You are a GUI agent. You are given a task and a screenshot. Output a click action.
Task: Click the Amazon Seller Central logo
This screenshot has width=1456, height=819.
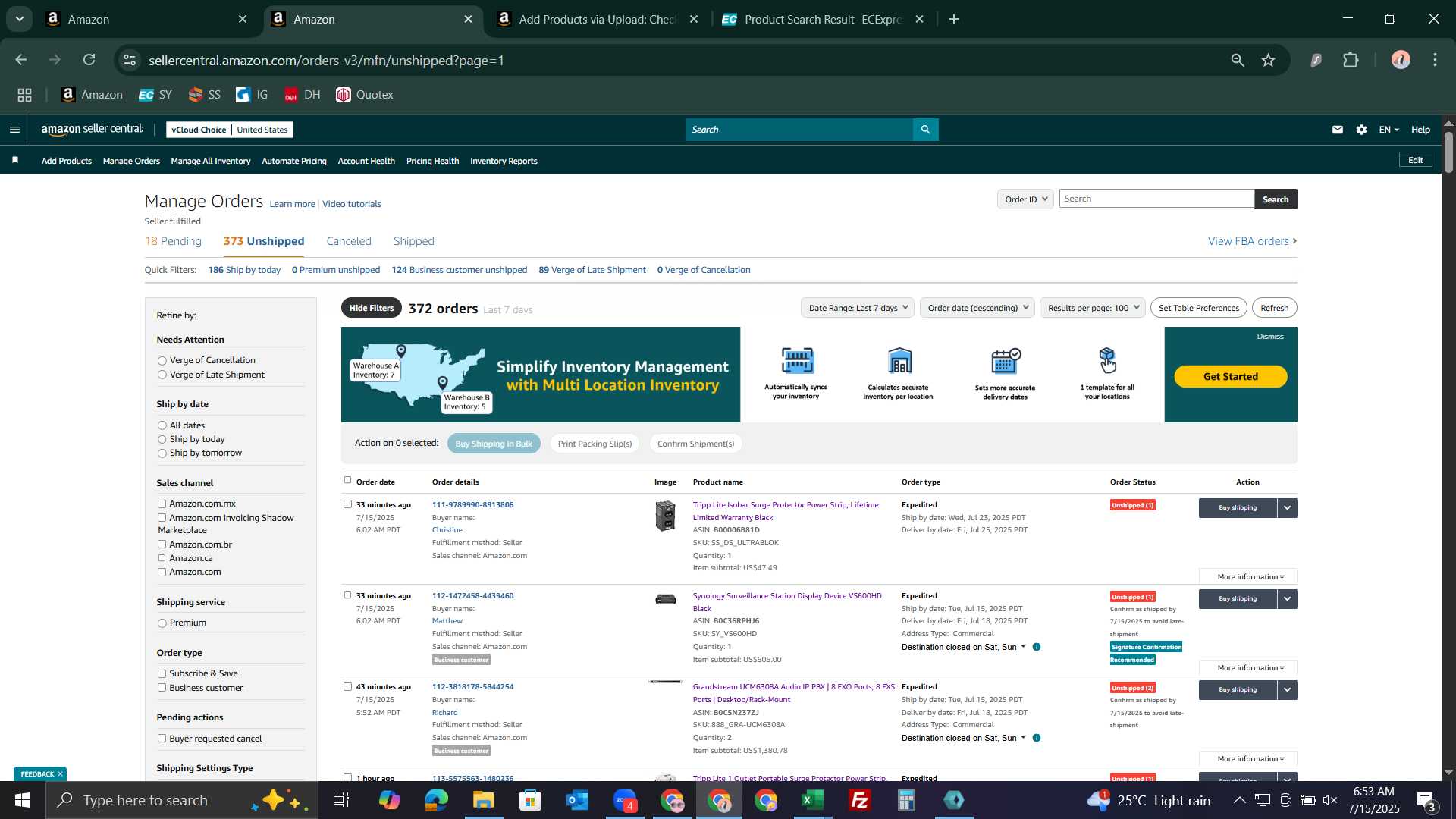[x=92, y=130]
